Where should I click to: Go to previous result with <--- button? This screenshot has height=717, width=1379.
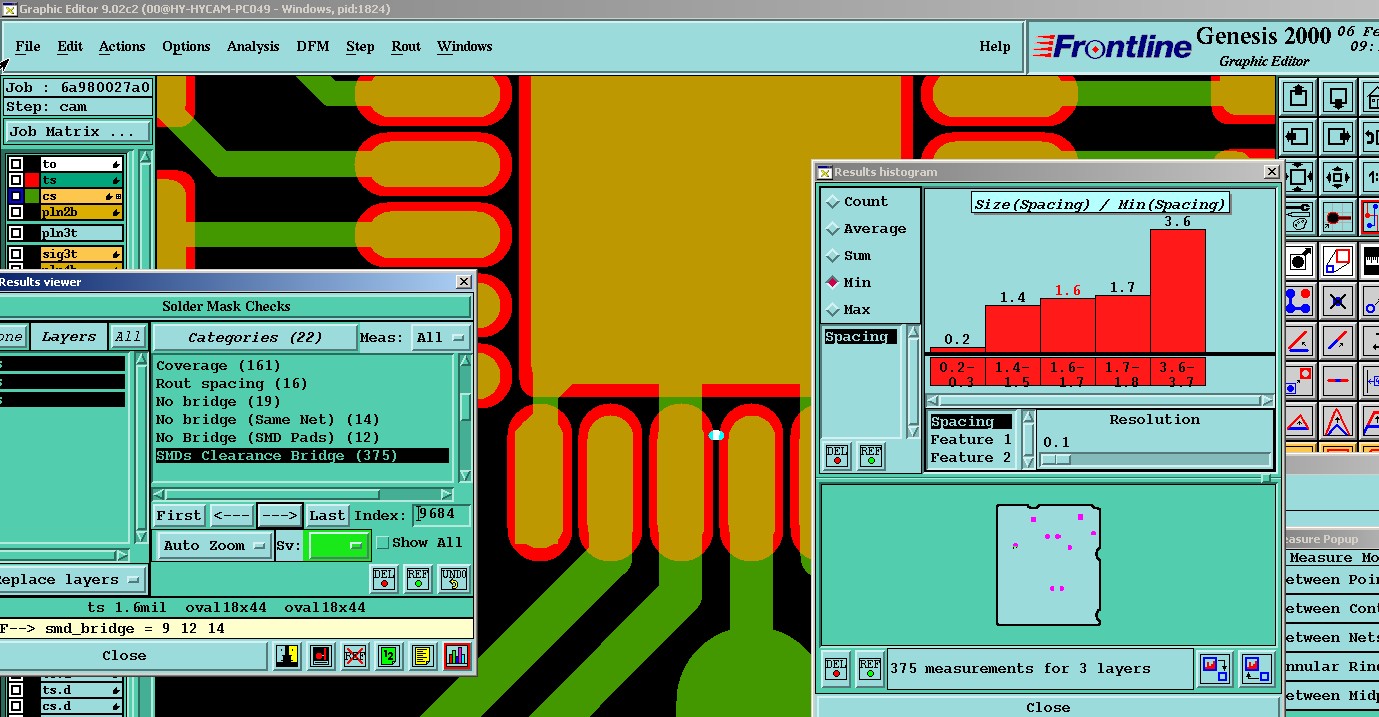pos(232,515)
